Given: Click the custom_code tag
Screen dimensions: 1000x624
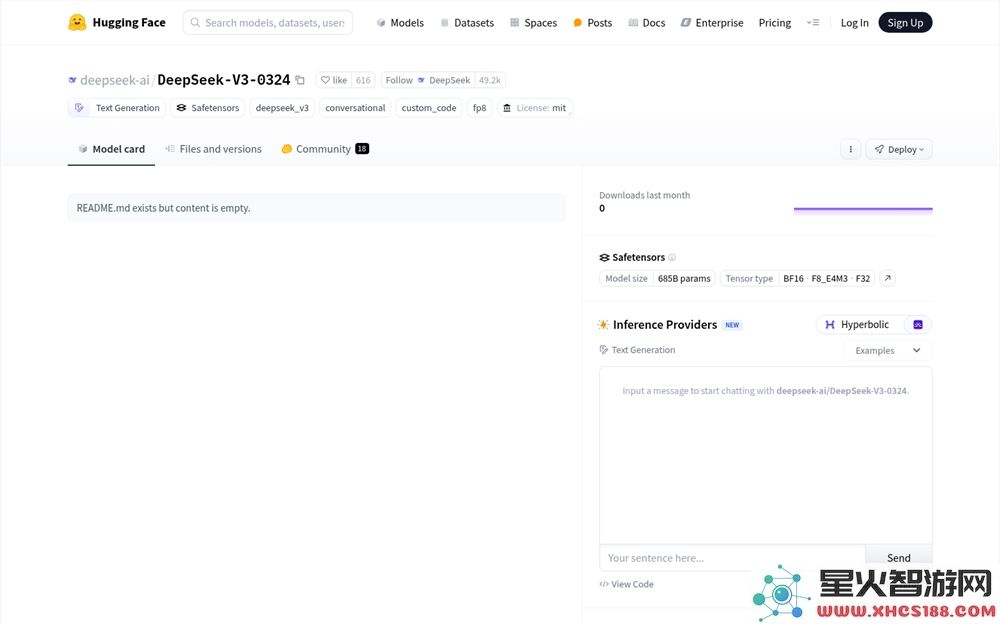Looking at the screenshot, I should pyautogui.click(x=429, y=108).
